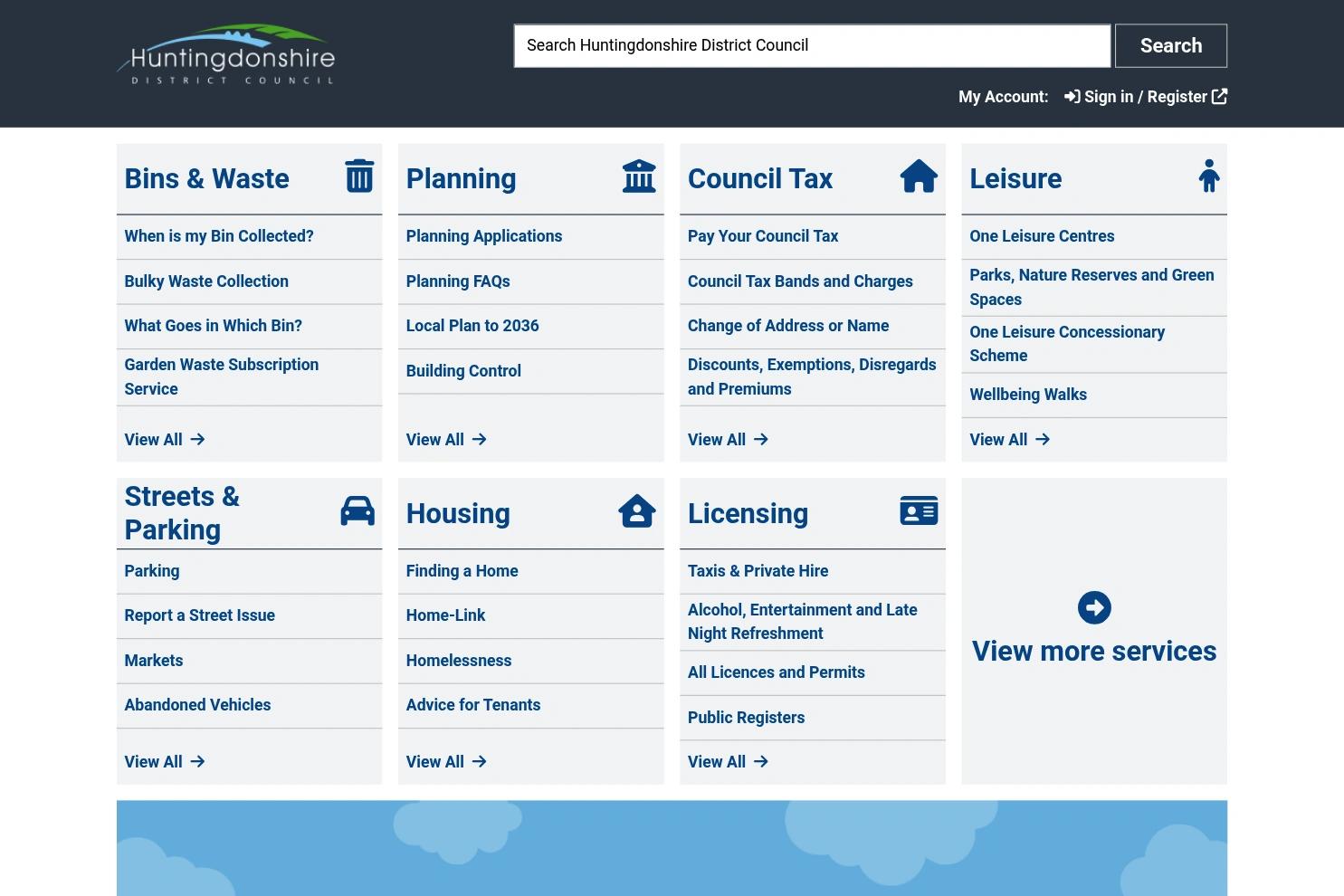The height and width of the screenshot is (896, 1344).
Task: Open the Housing section heading
Action: [x=458, y=513]
